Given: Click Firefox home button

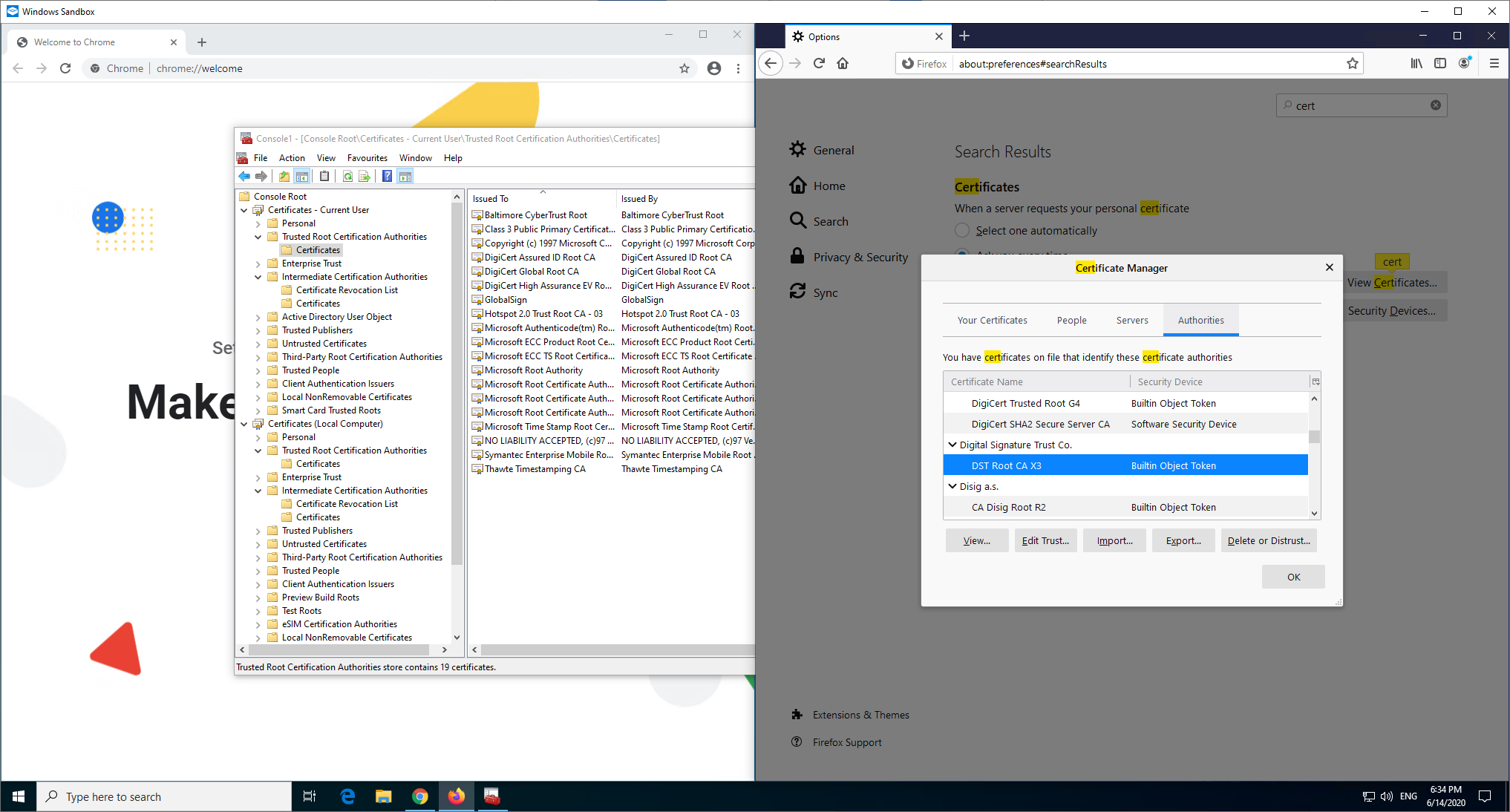Looking at the screenshot, I should (843, 64).
